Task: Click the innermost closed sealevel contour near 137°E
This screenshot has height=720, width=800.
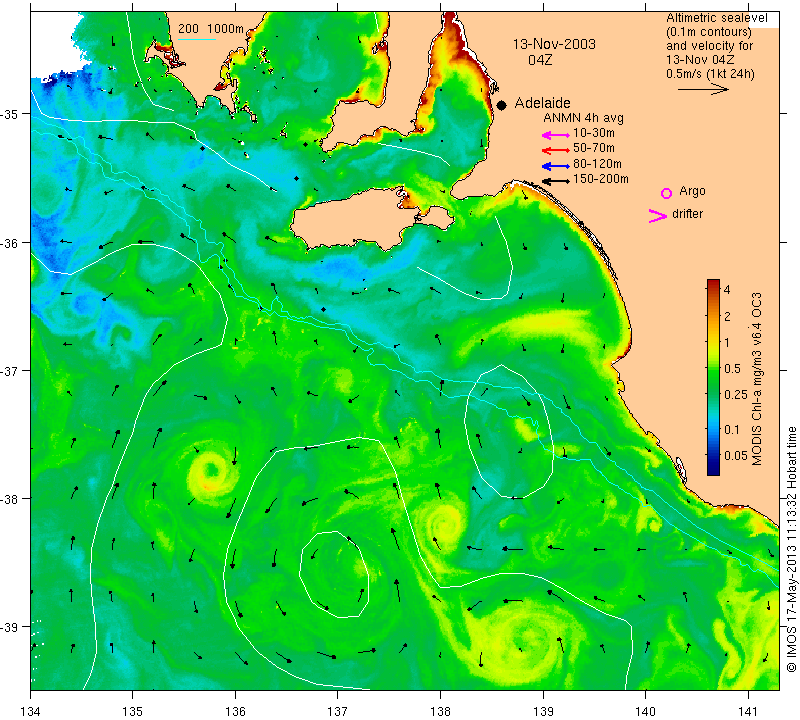Action: tap(334, 574)
